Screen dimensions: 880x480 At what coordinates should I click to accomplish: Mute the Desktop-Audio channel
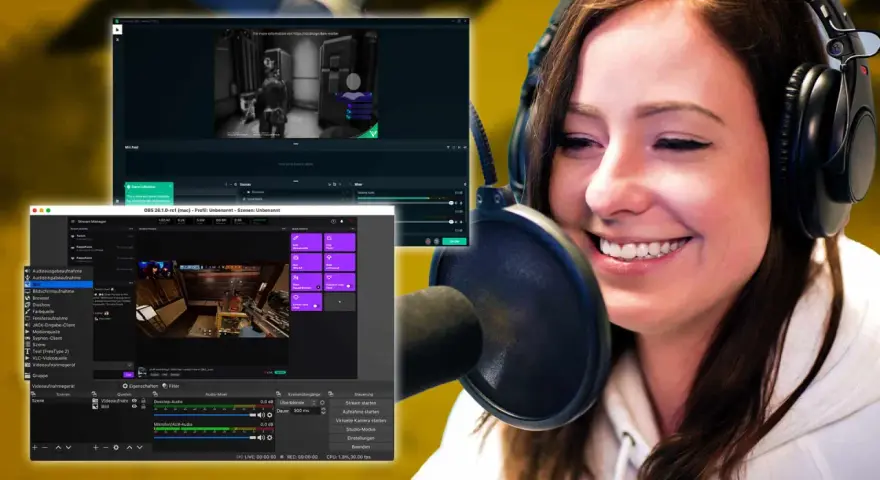click(260, 415)
